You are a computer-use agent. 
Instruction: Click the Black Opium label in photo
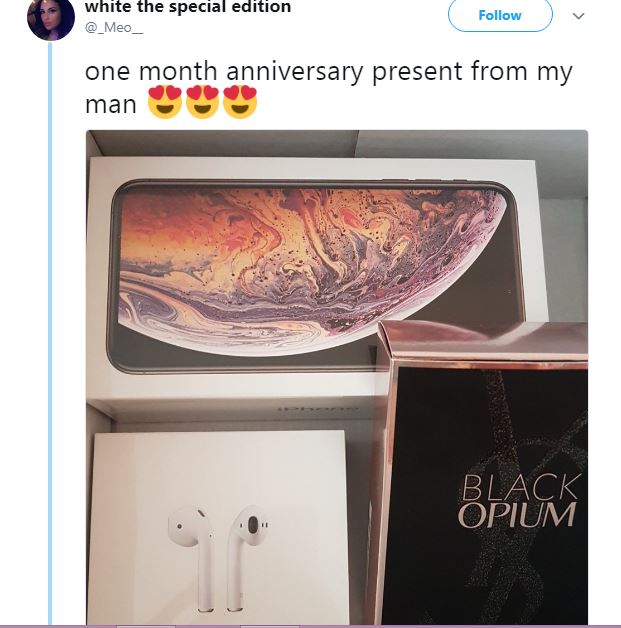coord(519,500)
